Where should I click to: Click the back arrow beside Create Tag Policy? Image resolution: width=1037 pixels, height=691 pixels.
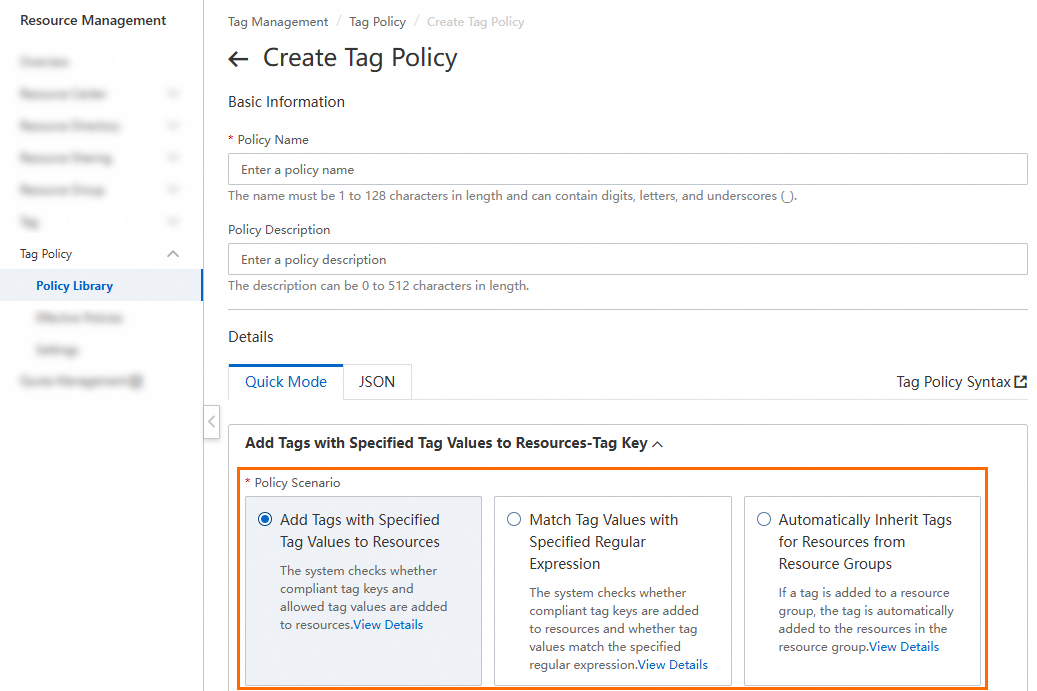[x=238, y=59]
